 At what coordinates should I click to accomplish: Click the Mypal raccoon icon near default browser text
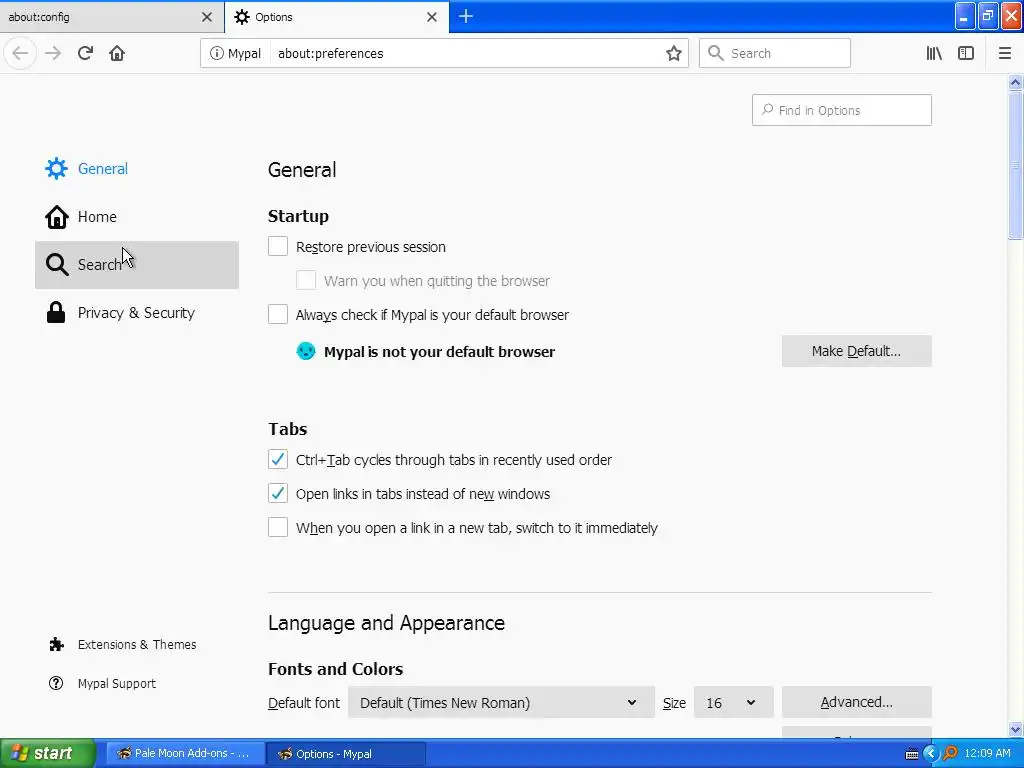pos(306,351)
